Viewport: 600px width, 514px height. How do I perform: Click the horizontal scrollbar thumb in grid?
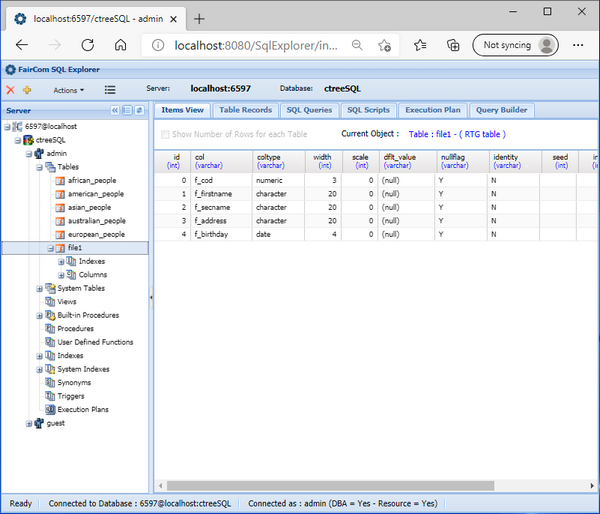pos(330,486)
